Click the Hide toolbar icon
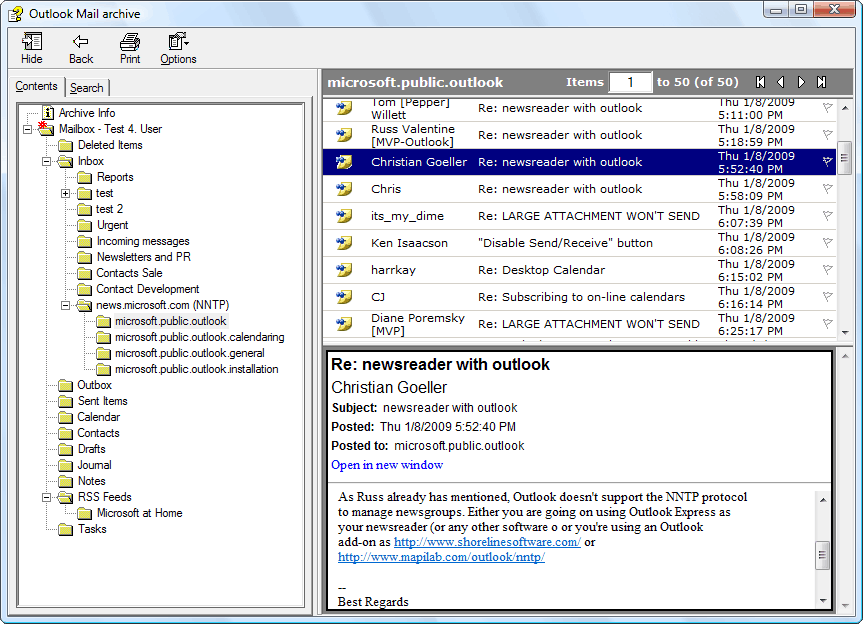 [31, 42]
